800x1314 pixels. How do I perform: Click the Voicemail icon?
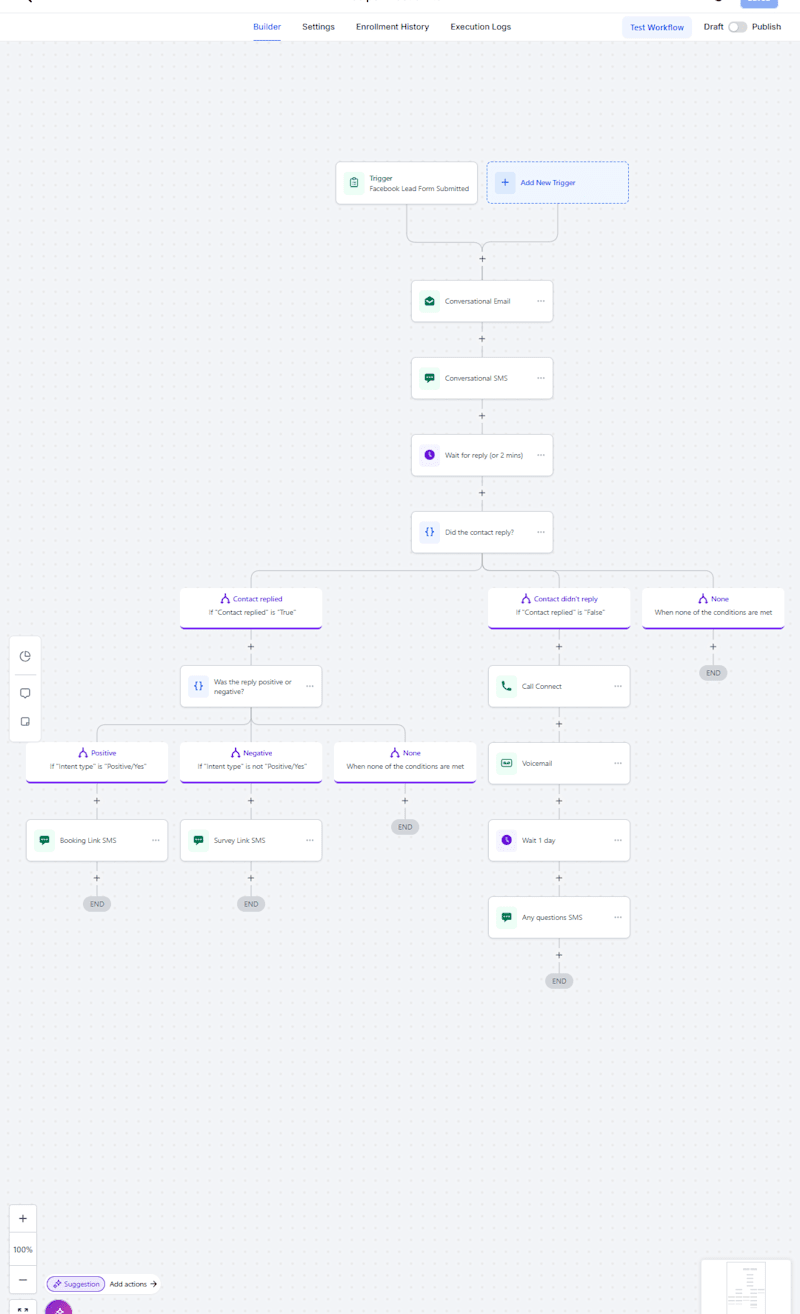[507, 763]
